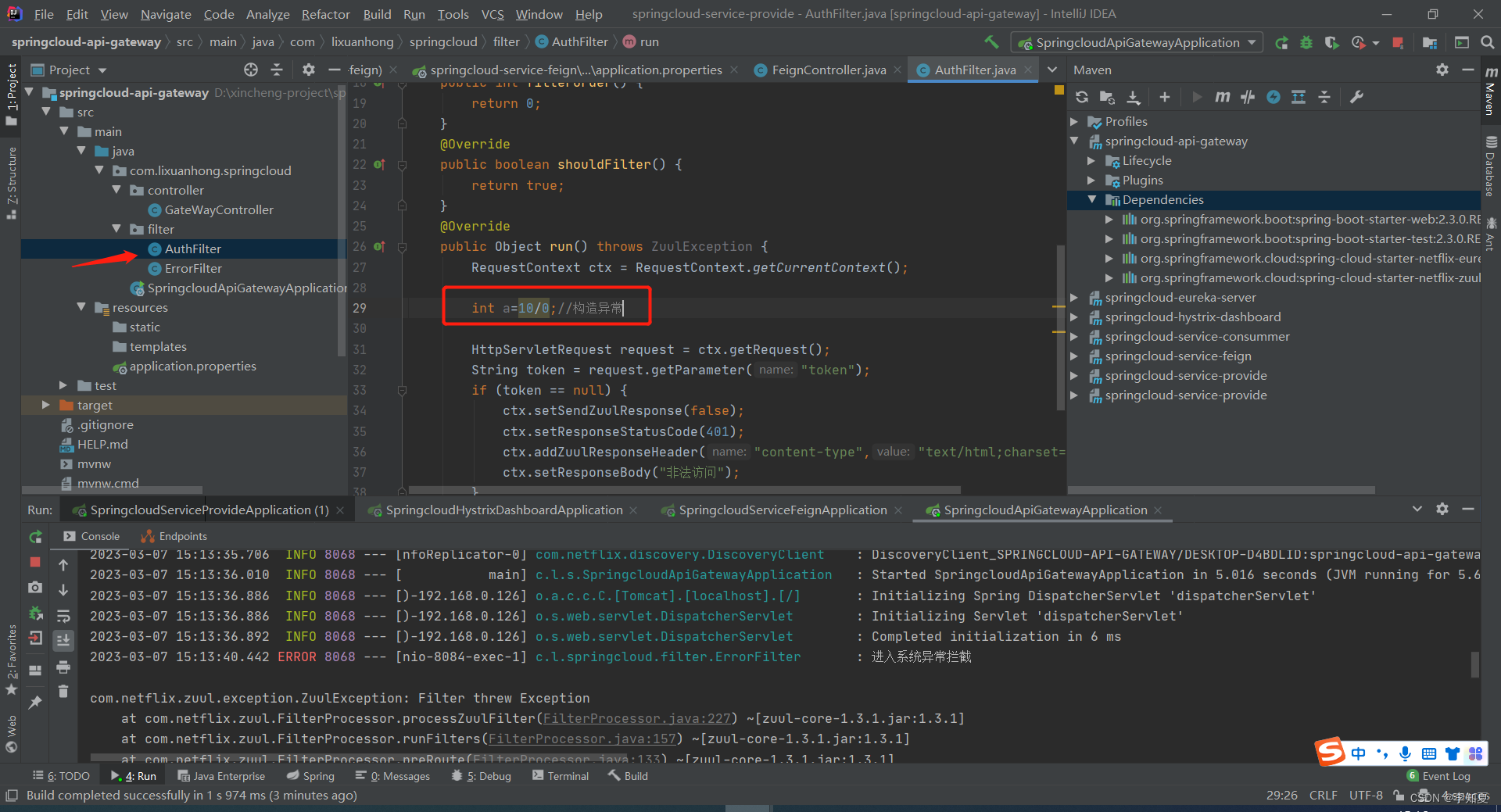The height and width of the screenshot is (812, 1501).
Task: Toggle the Structure tool window stripe
Action: 11,181
